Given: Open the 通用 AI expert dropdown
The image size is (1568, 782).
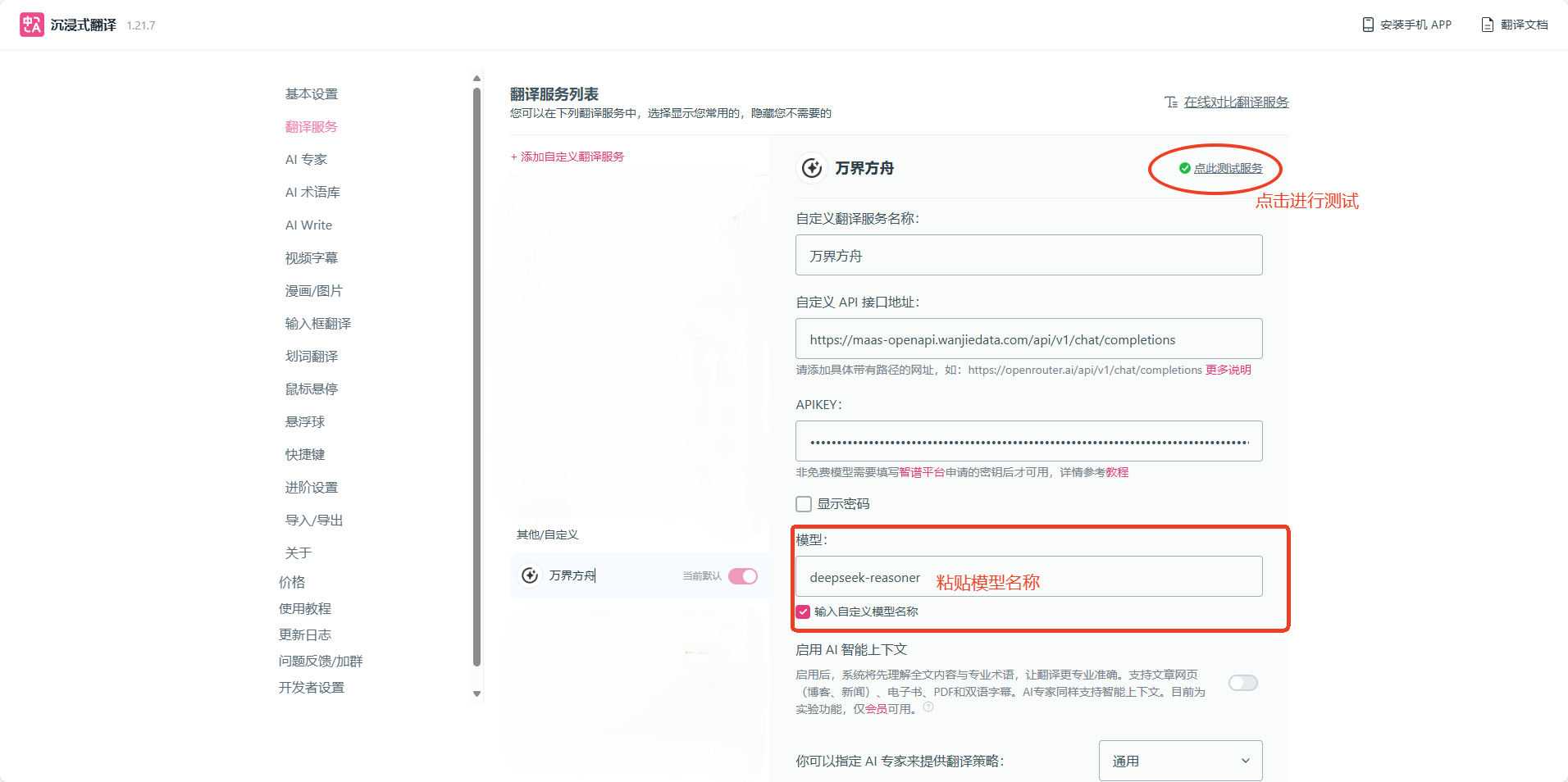Looking at the screenshot, I should tap(1179, 761).
